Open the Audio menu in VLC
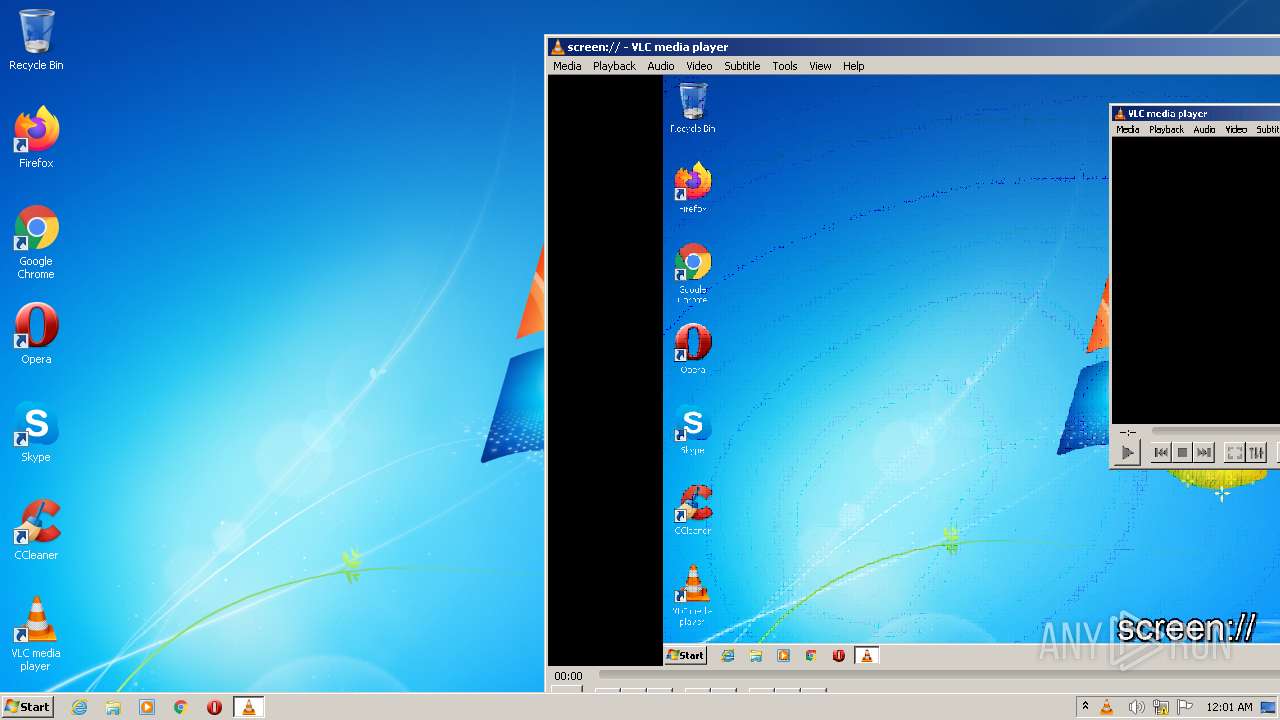Screen dimensions: 1280x720 click(661, 66)
